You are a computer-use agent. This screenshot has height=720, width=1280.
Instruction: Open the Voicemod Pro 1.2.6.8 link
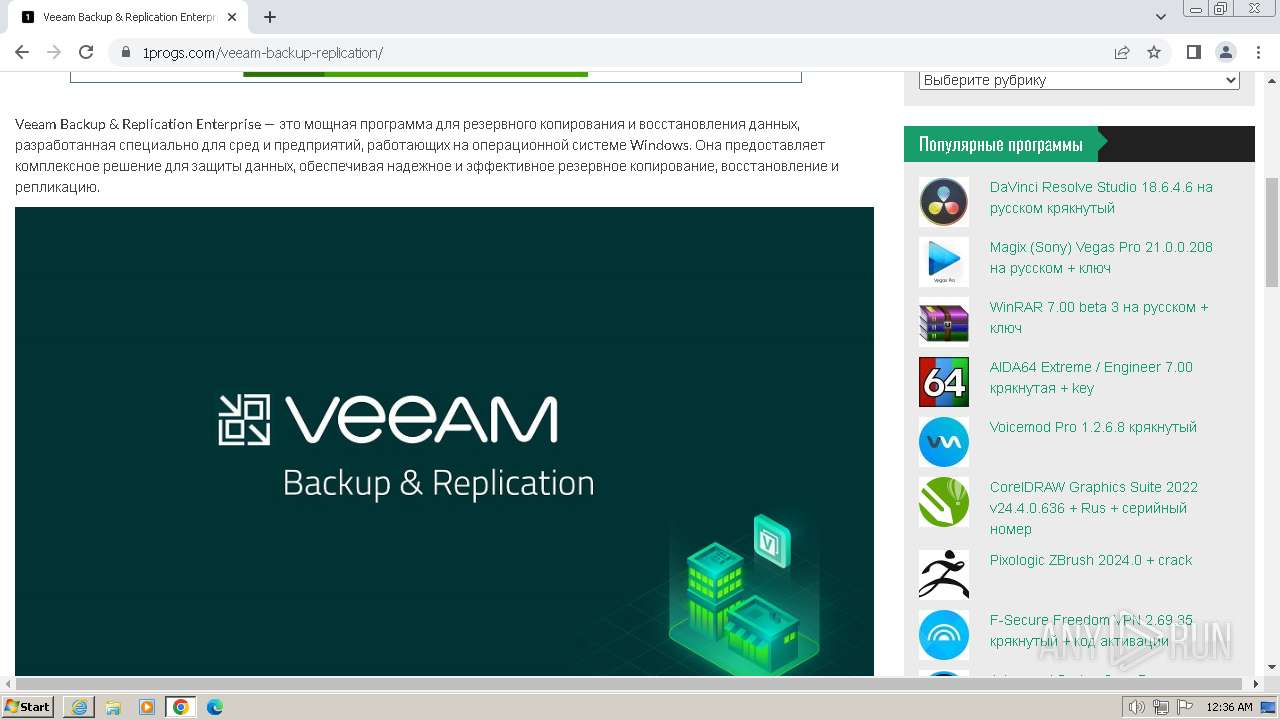pyautogui.click(x=1093, y=427)
